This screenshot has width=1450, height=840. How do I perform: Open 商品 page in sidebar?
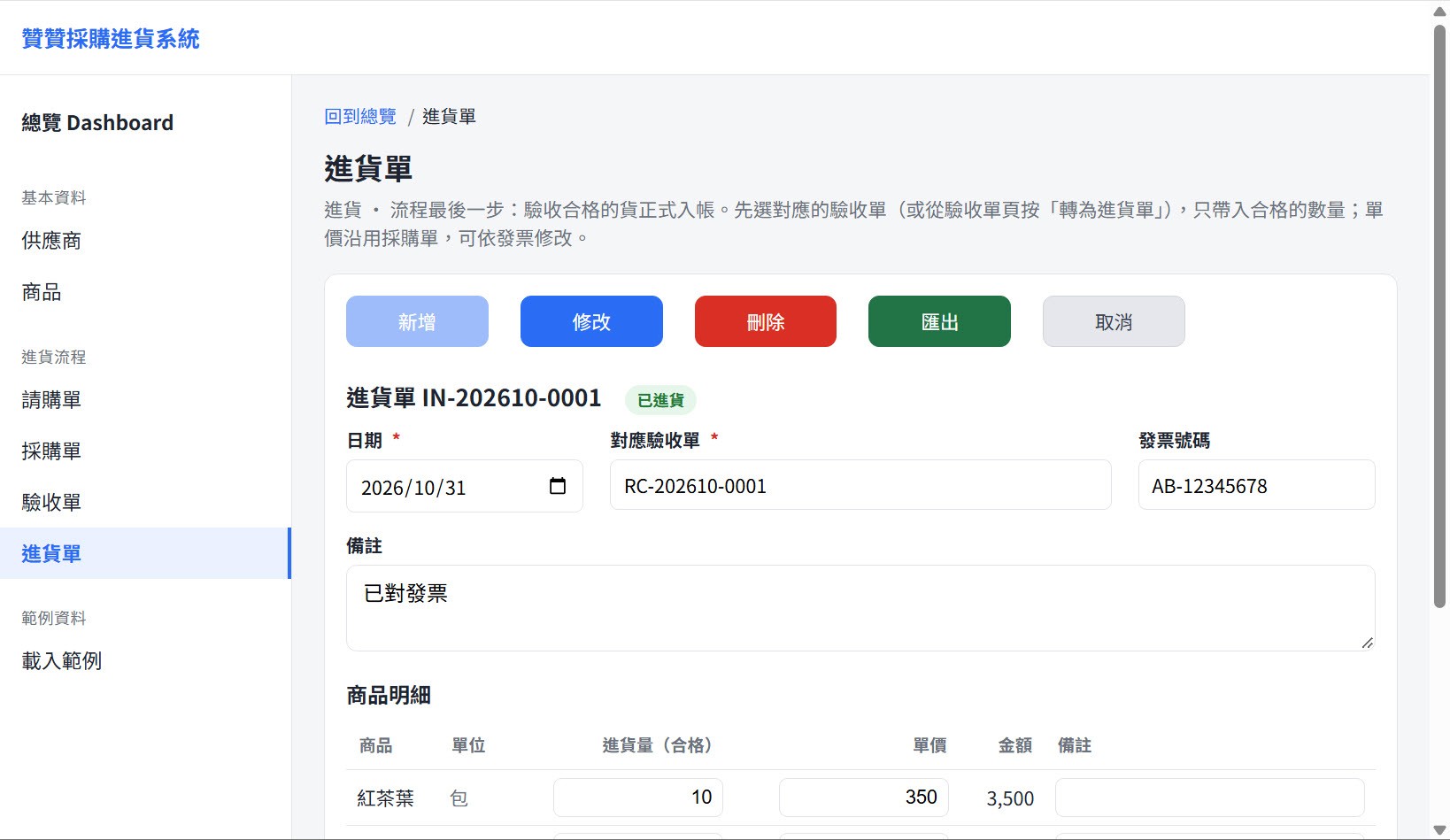tap(42, 293)
